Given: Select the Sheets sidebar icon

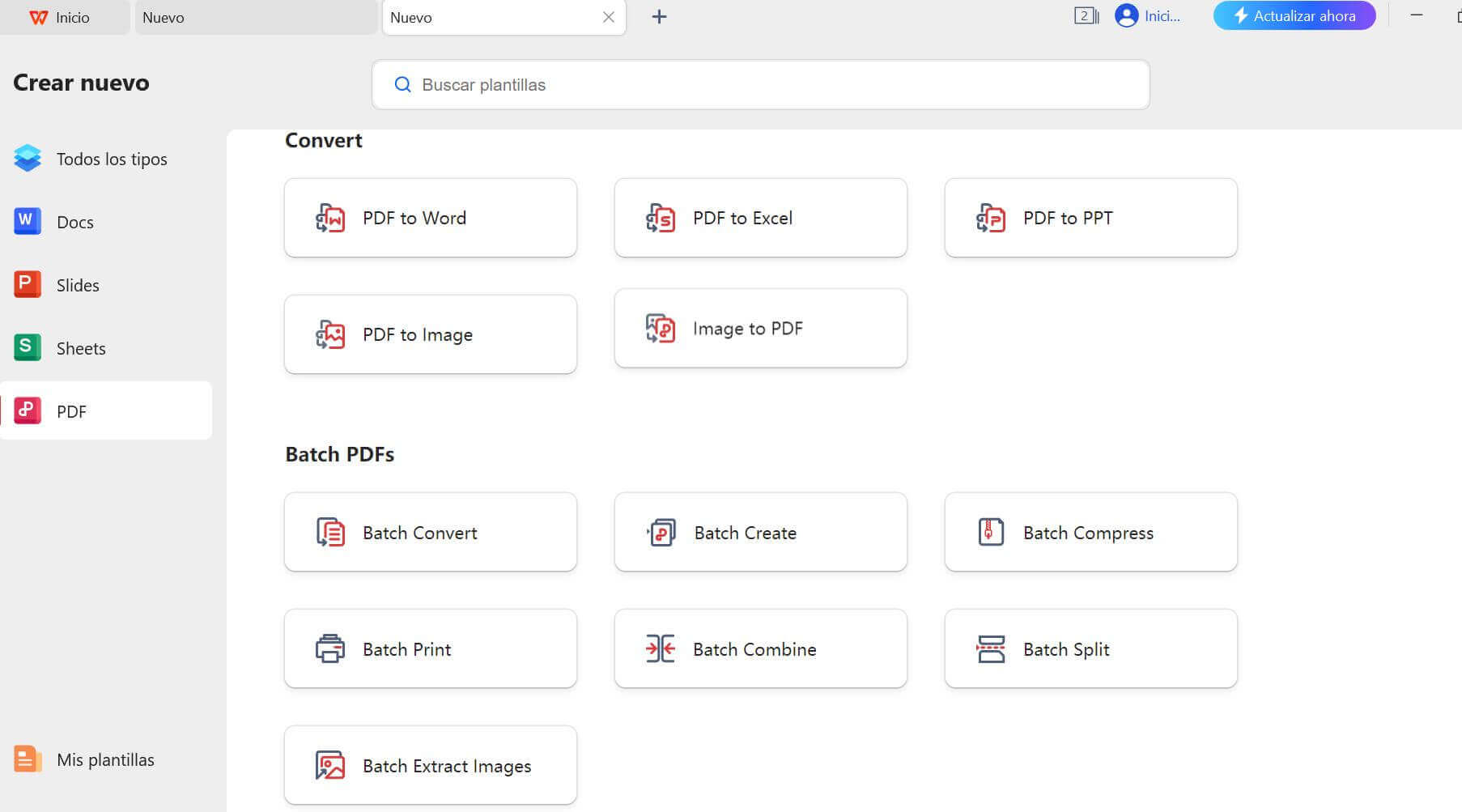Looking at the screenshot, I should 27,347.
